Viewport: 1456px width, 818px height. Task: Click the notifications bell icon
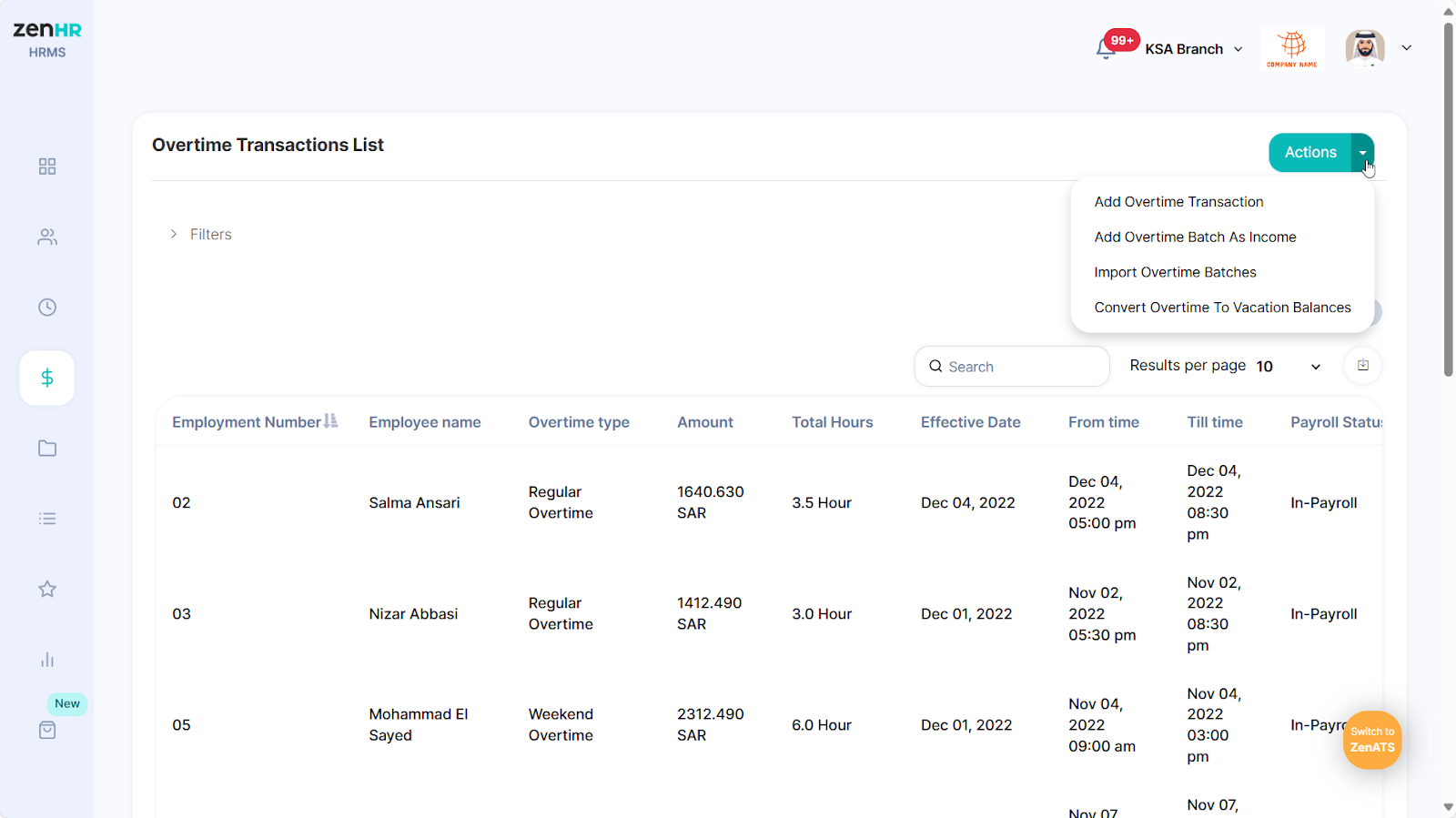(1106, 49)
